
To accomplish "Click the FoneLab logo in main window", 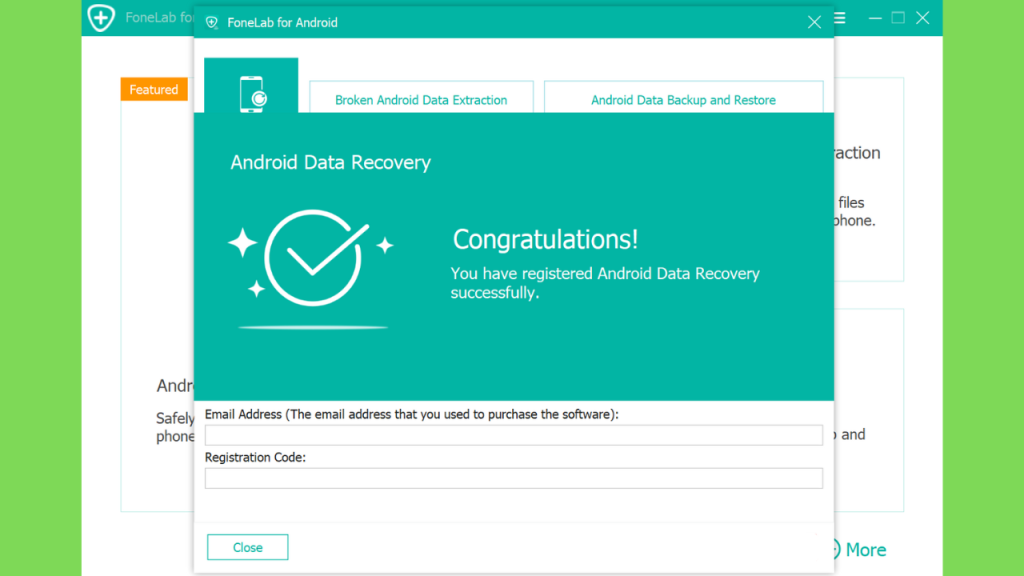I will point(101,18).
